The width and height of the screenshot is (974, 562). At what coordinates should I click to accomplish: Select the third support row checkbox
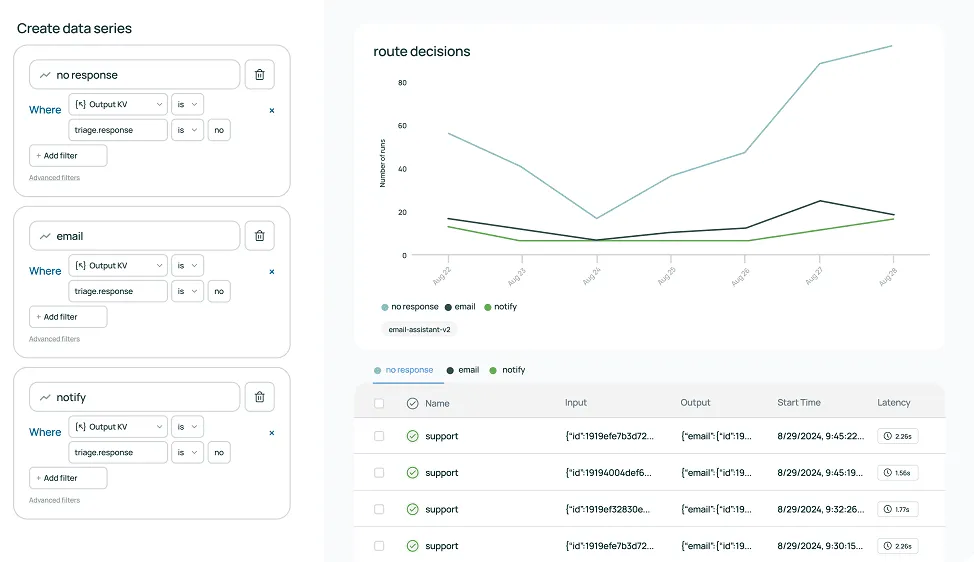[x=378, y=509]
